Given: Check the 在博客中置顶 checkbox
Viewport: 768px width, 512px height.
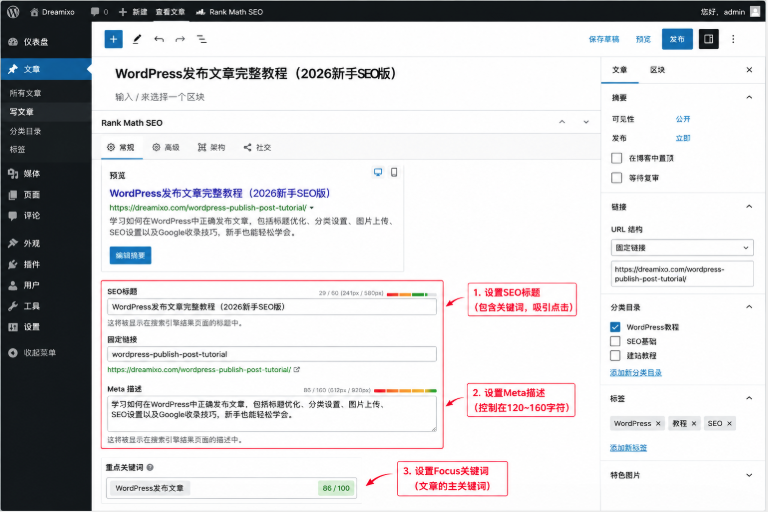Looking at the screenshot, I should coord(617,158).
